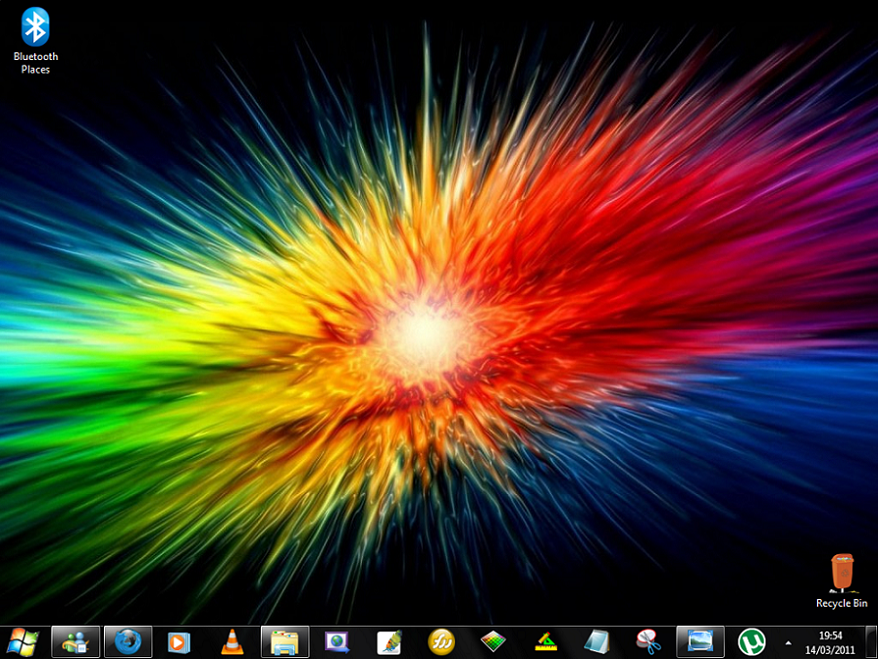Open Windows Live Messenger from taskbar

pos(76,642)
